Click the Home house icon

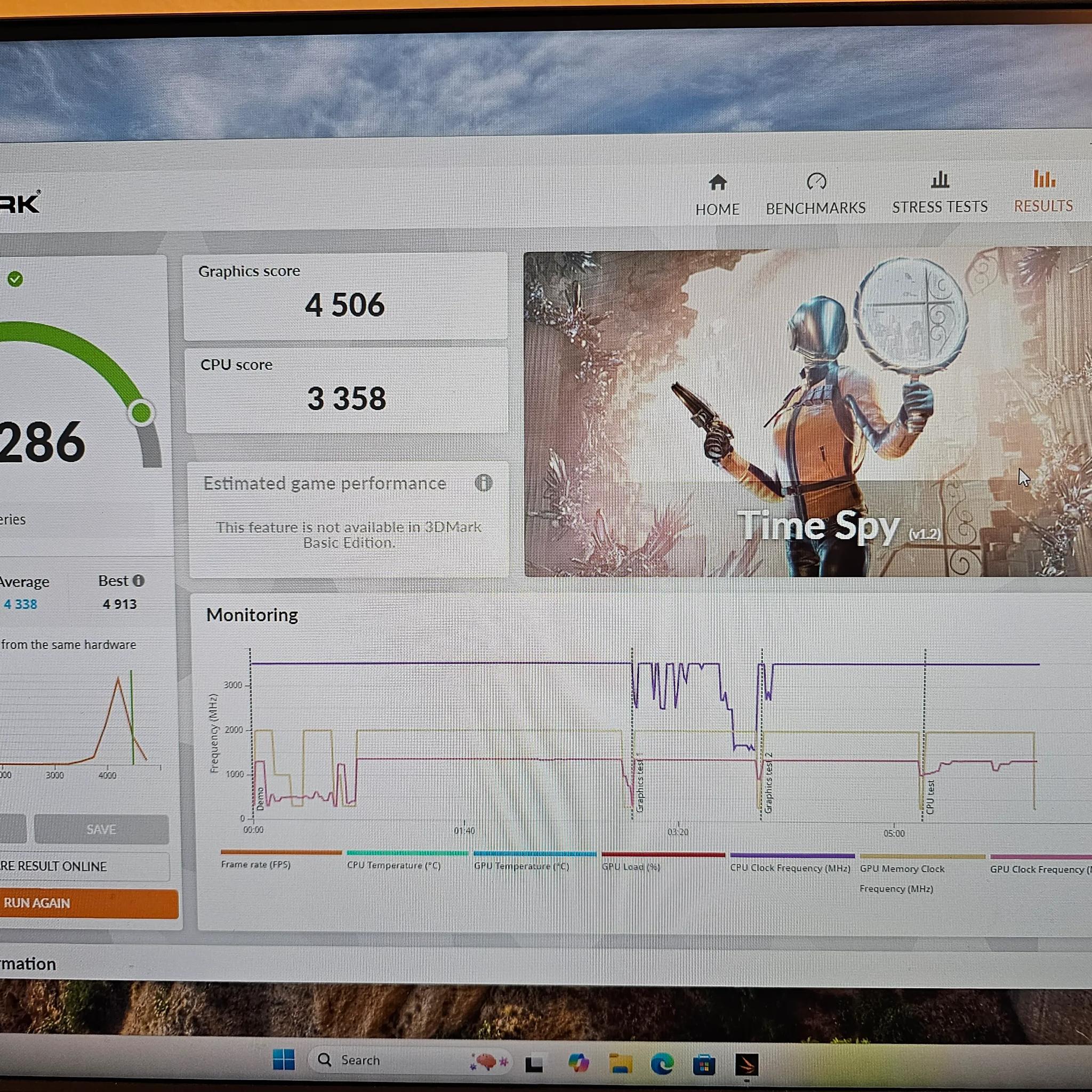pyautogui.click(x=717, y=182)
